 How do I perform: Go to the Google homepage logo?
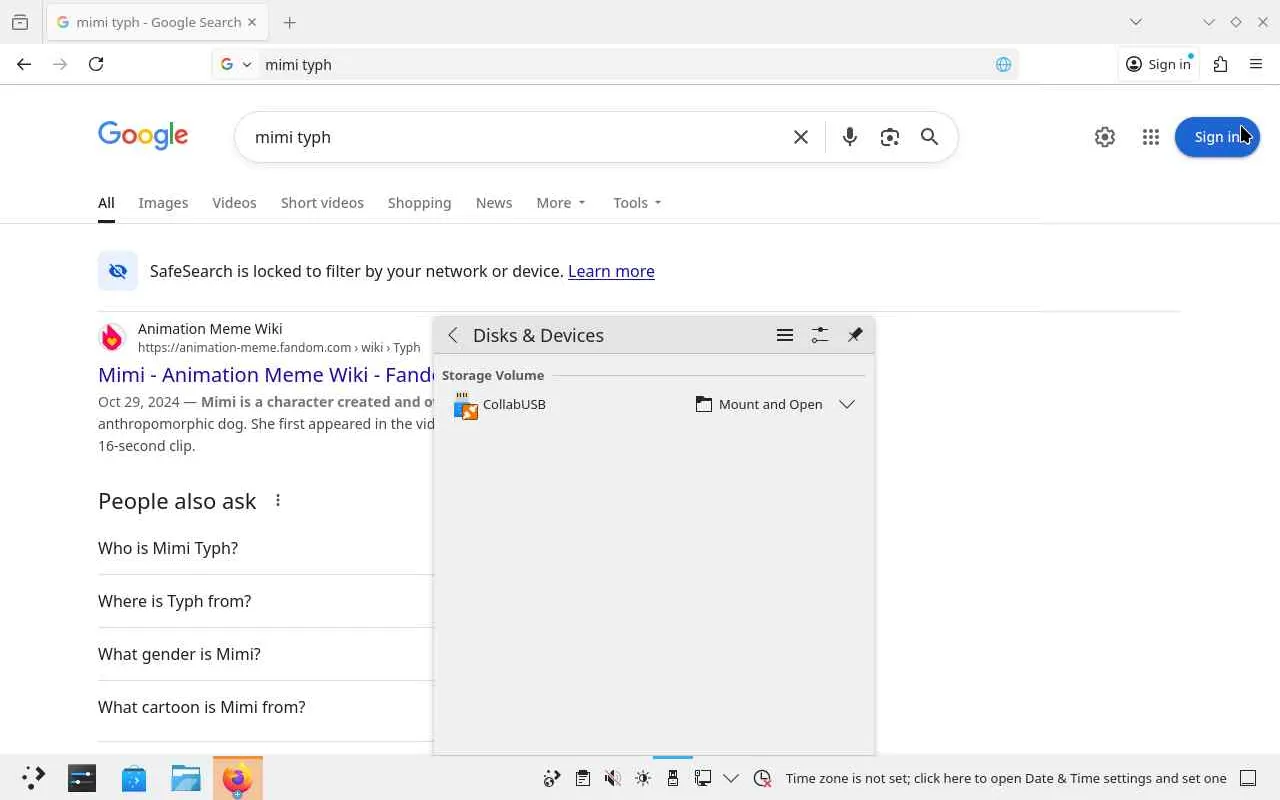coord(143,136)
